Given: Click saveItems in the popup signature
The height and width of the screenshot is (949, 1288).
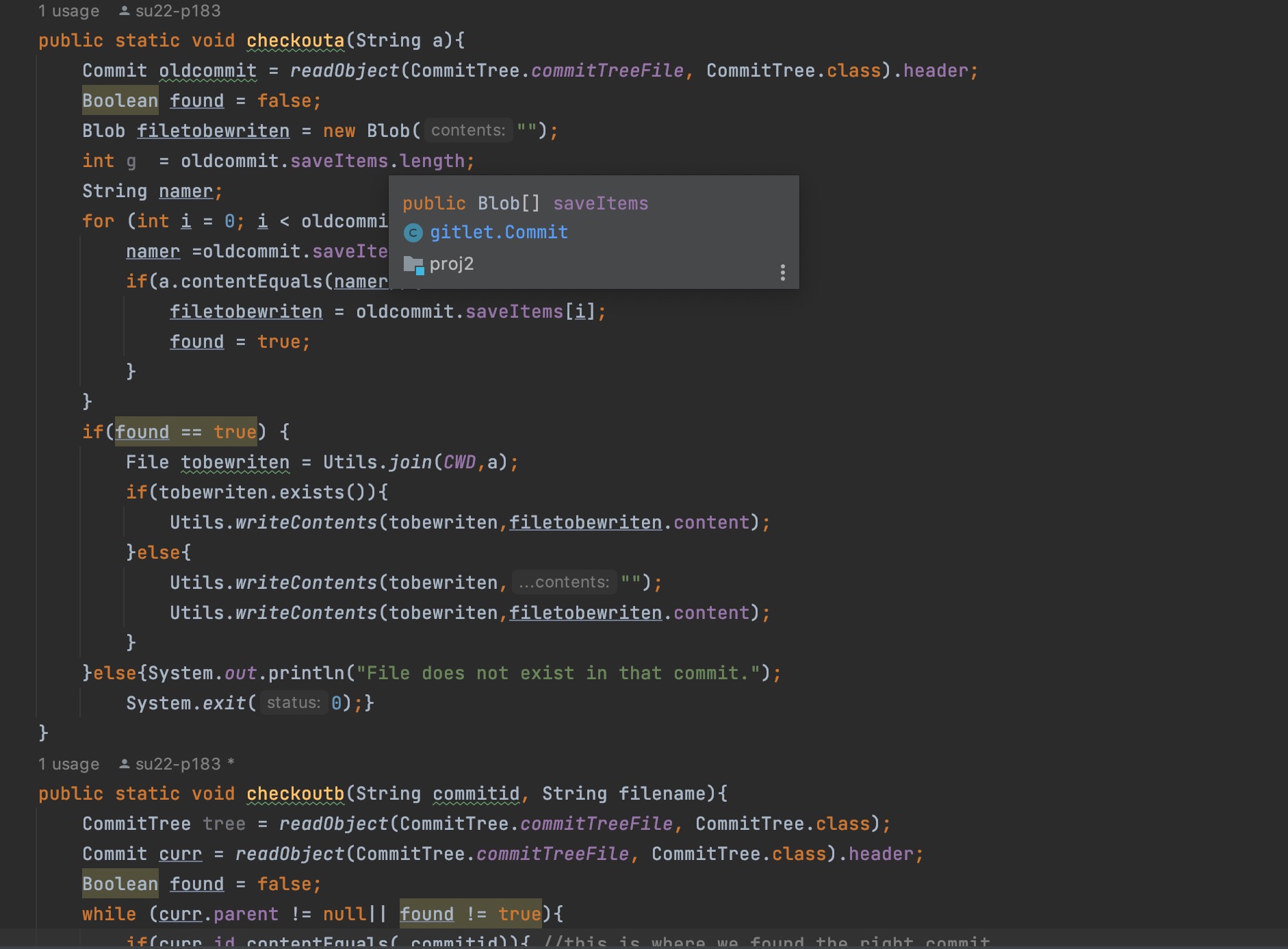Looking at the screenshot, I should point(600,203).
